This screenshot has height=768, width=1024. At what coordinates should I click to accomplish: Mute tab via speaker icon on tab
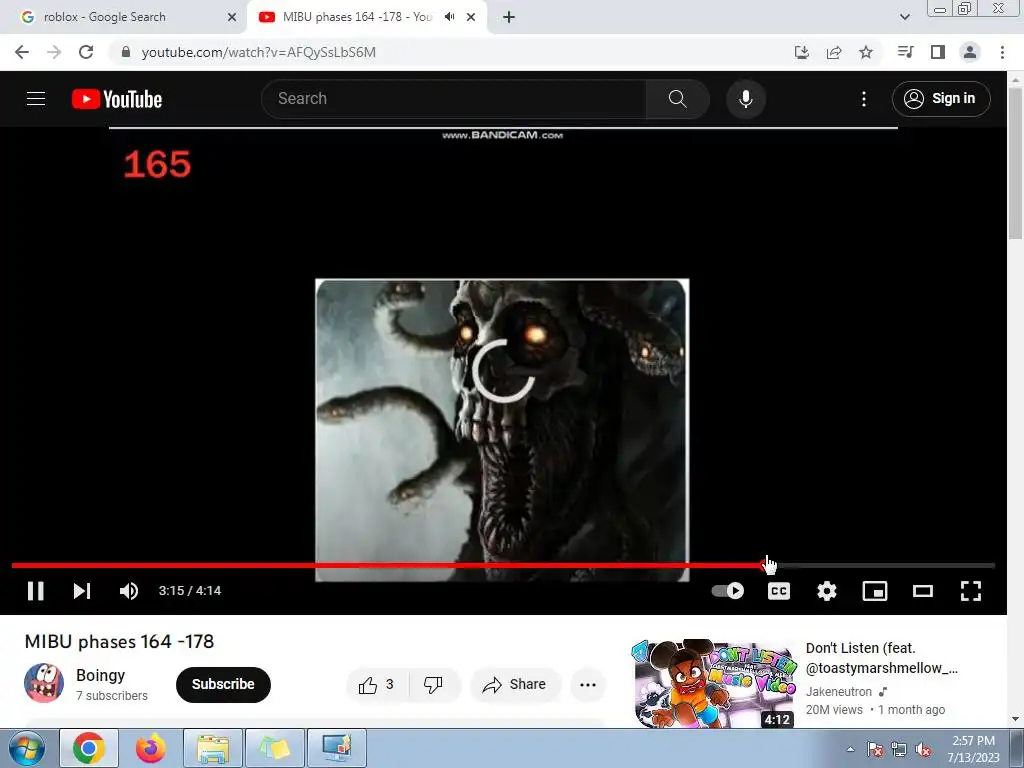pyautogui.click(x=449, y=17)
